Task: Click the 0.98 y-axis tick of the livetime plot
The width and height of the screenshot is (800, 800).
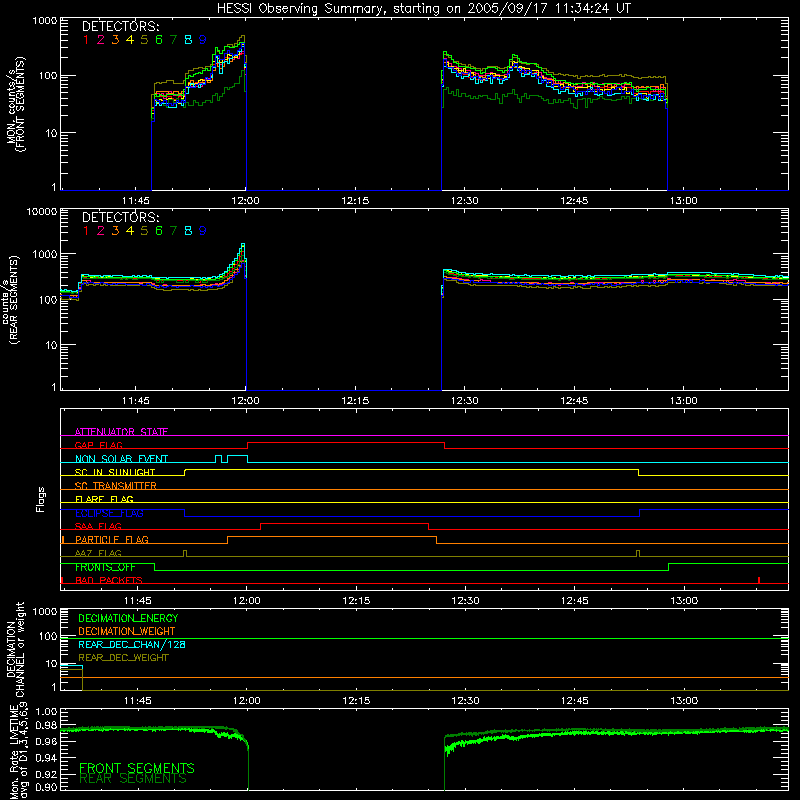Action: [x=46, y=725]
